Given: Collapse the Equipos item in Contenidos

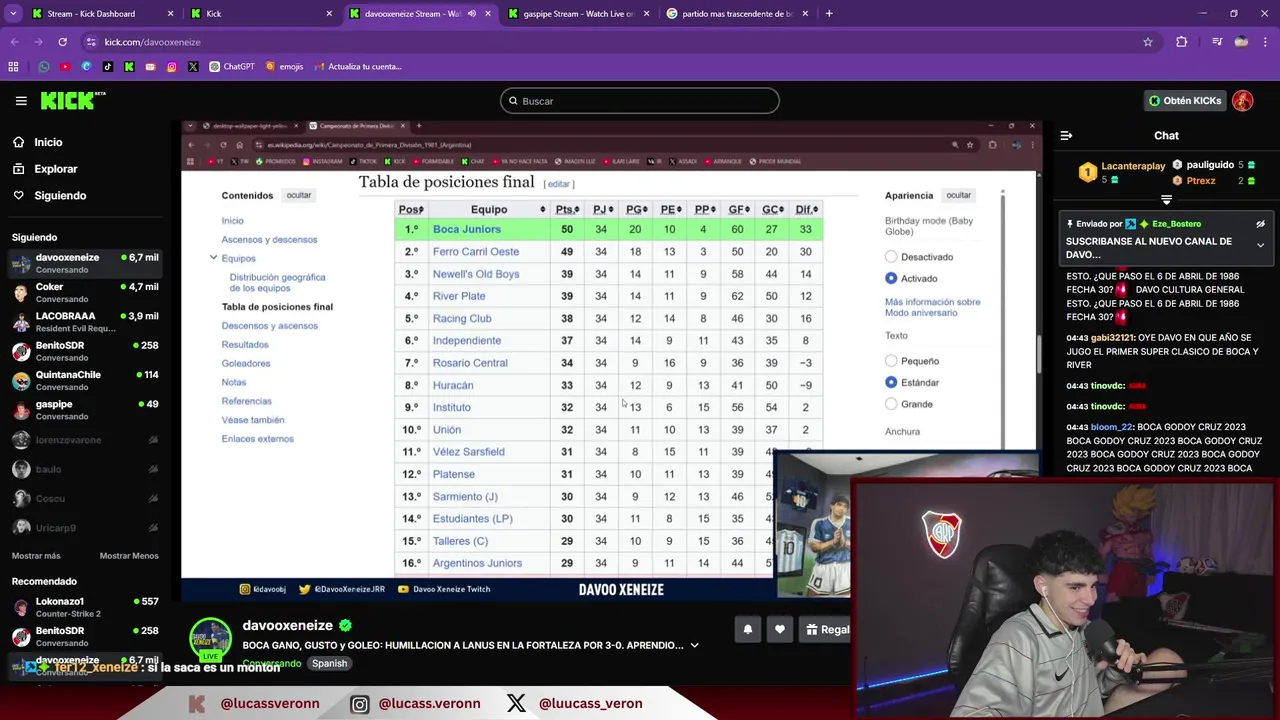Looking at the screenshot, I should 213,258.
